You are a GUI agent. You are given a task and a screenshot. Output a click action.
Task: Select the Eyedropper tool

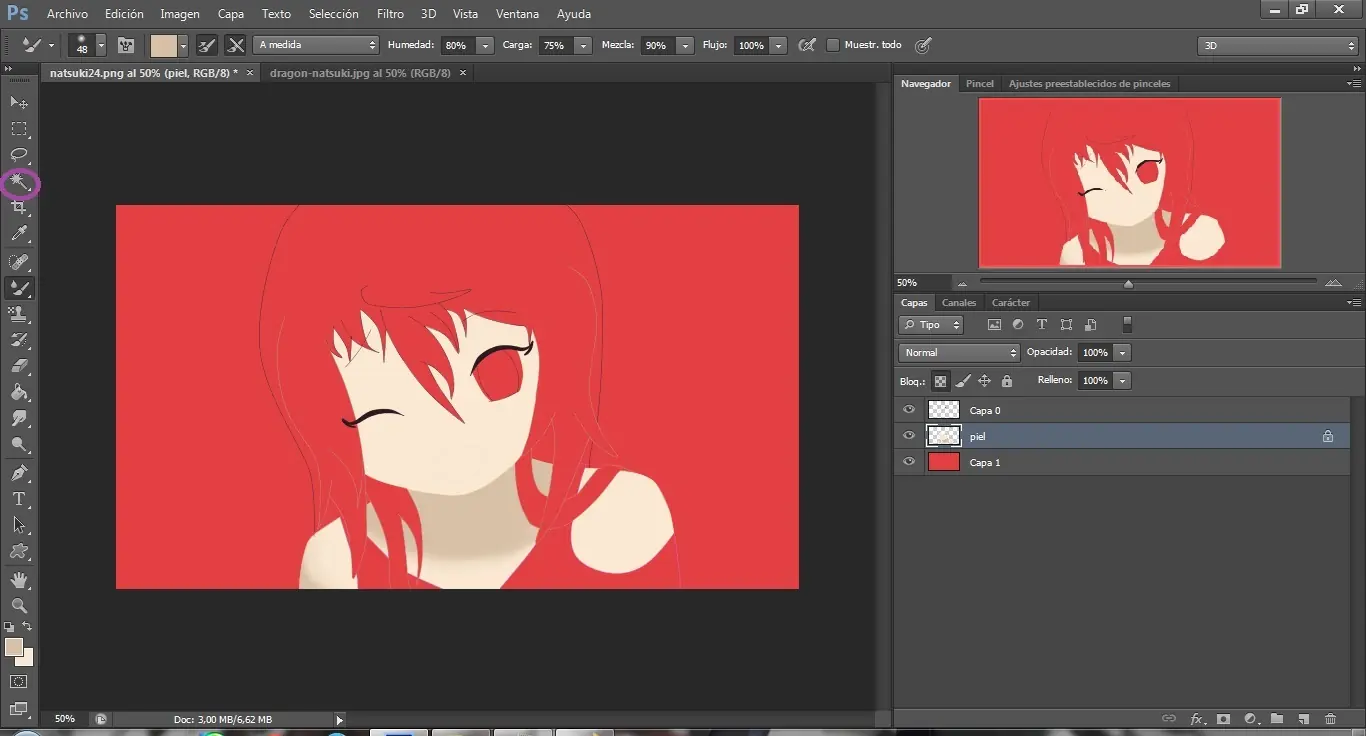pos(19,234)
